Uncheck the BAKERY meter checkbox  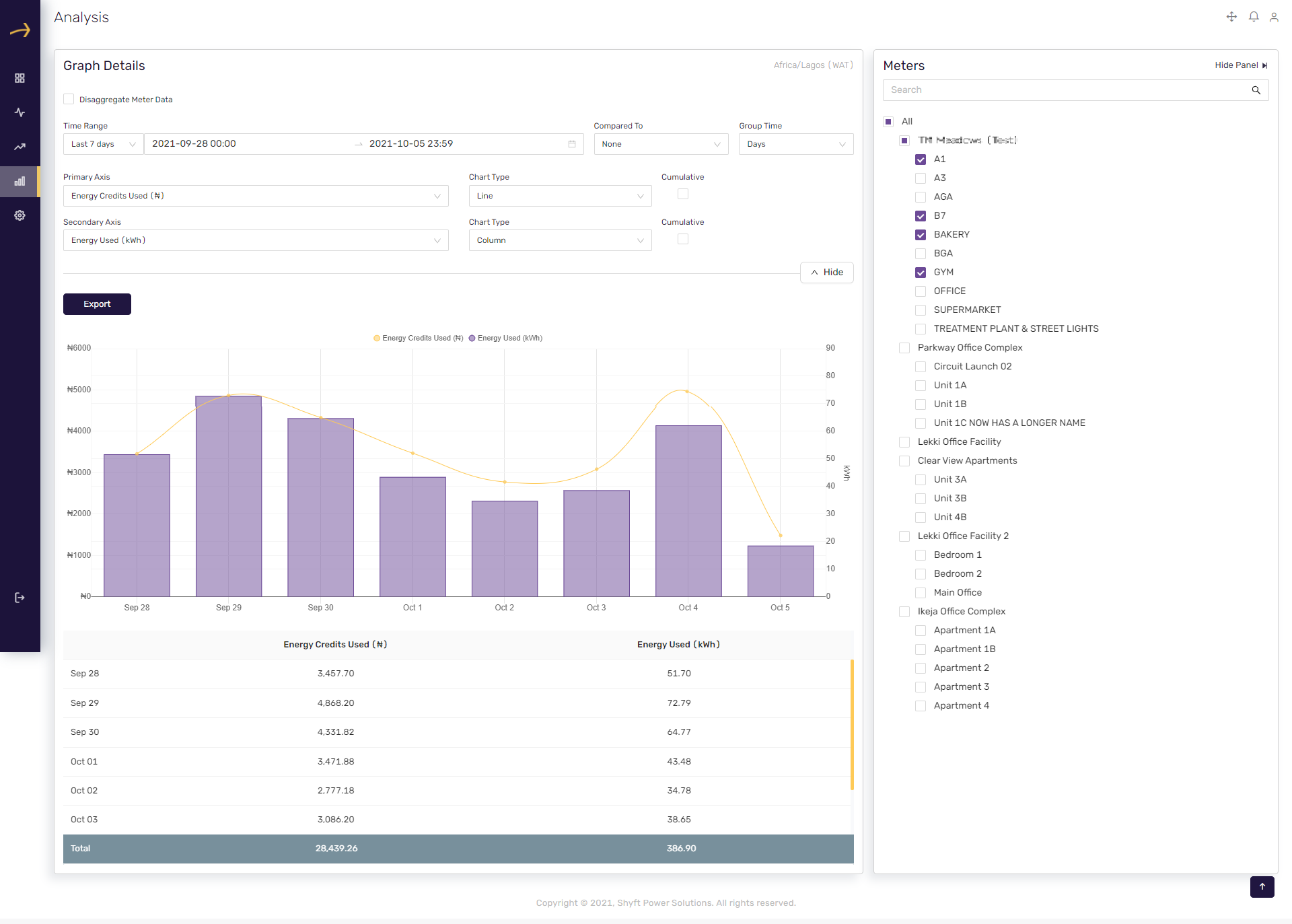tap(921, 235)
